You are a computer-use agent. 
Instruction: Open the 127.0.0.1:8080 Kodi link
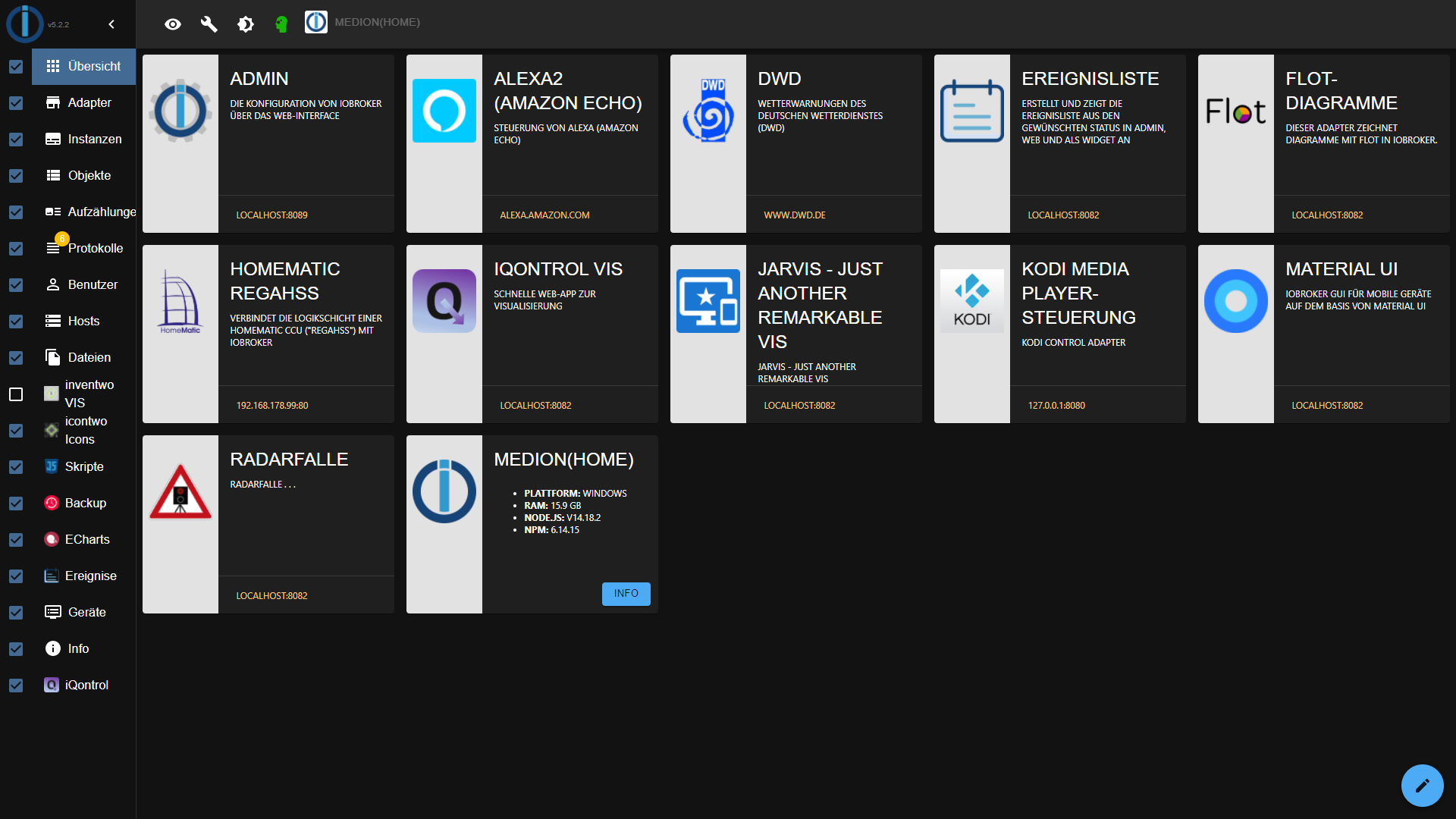[x=1056, y=406]
